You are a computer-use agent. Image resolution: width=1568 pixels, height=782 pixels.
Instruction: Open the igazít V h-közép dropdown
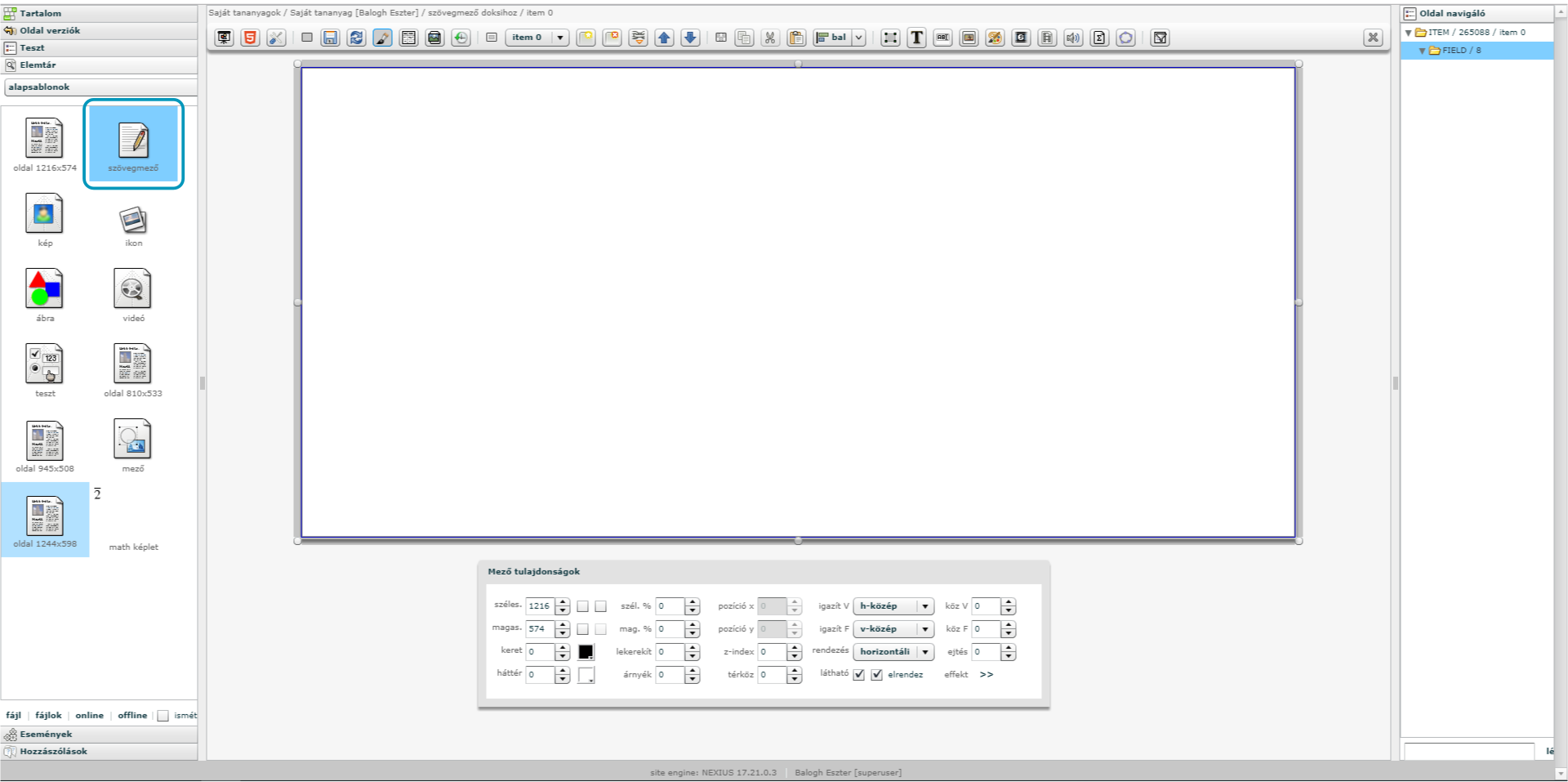click(x=893, y=606)
